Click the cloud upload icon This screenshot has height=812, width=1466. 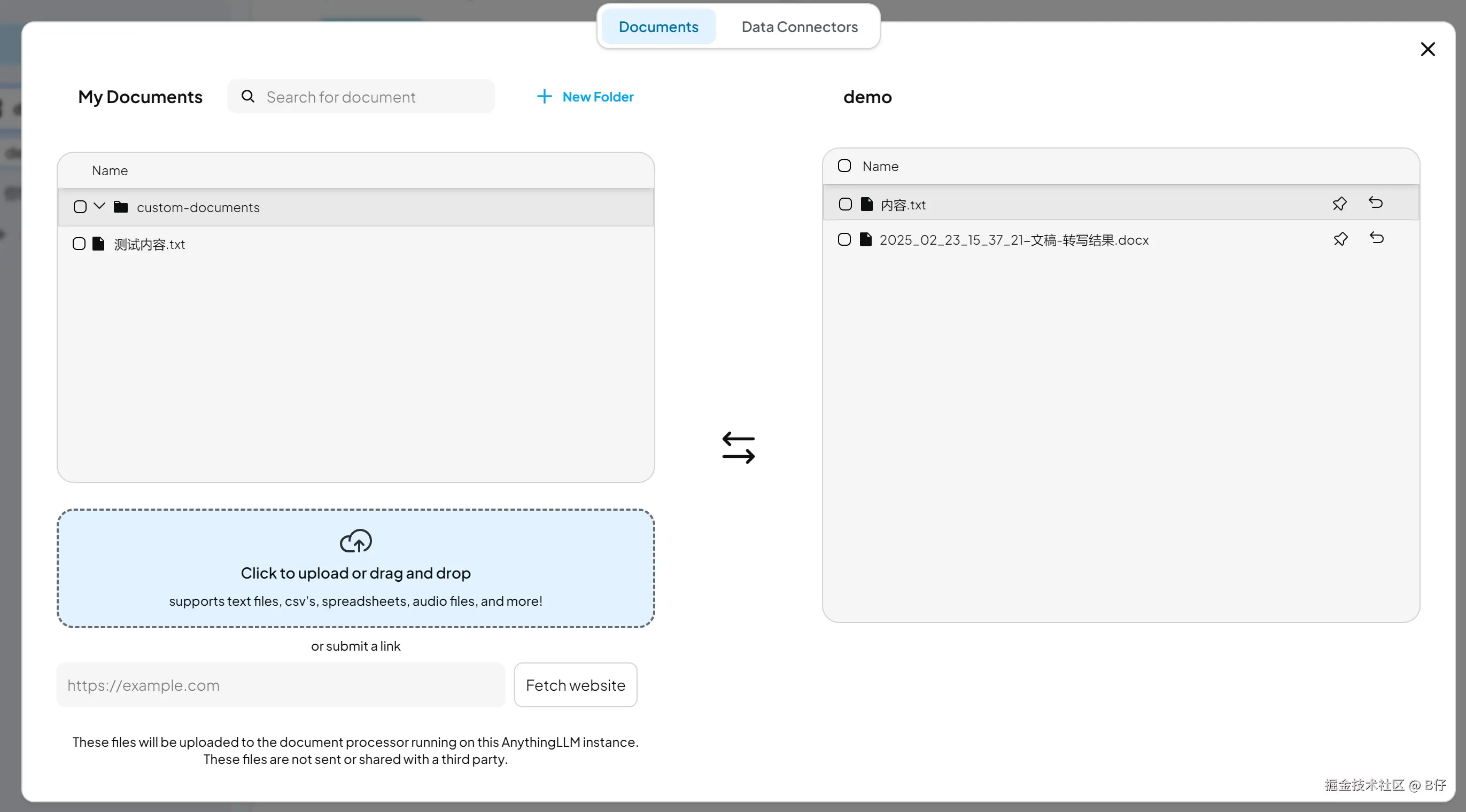[x=356, y=541]
